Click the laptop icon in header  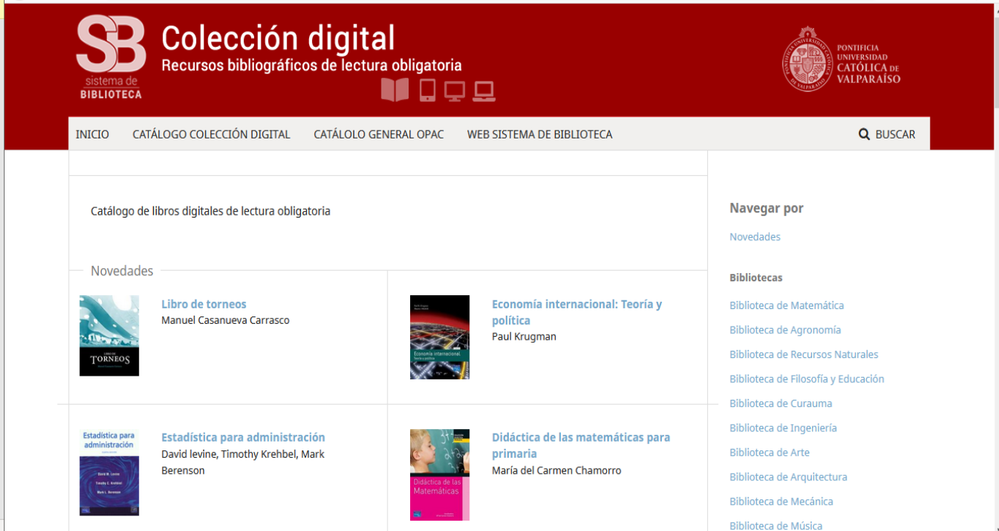[484, 92]
